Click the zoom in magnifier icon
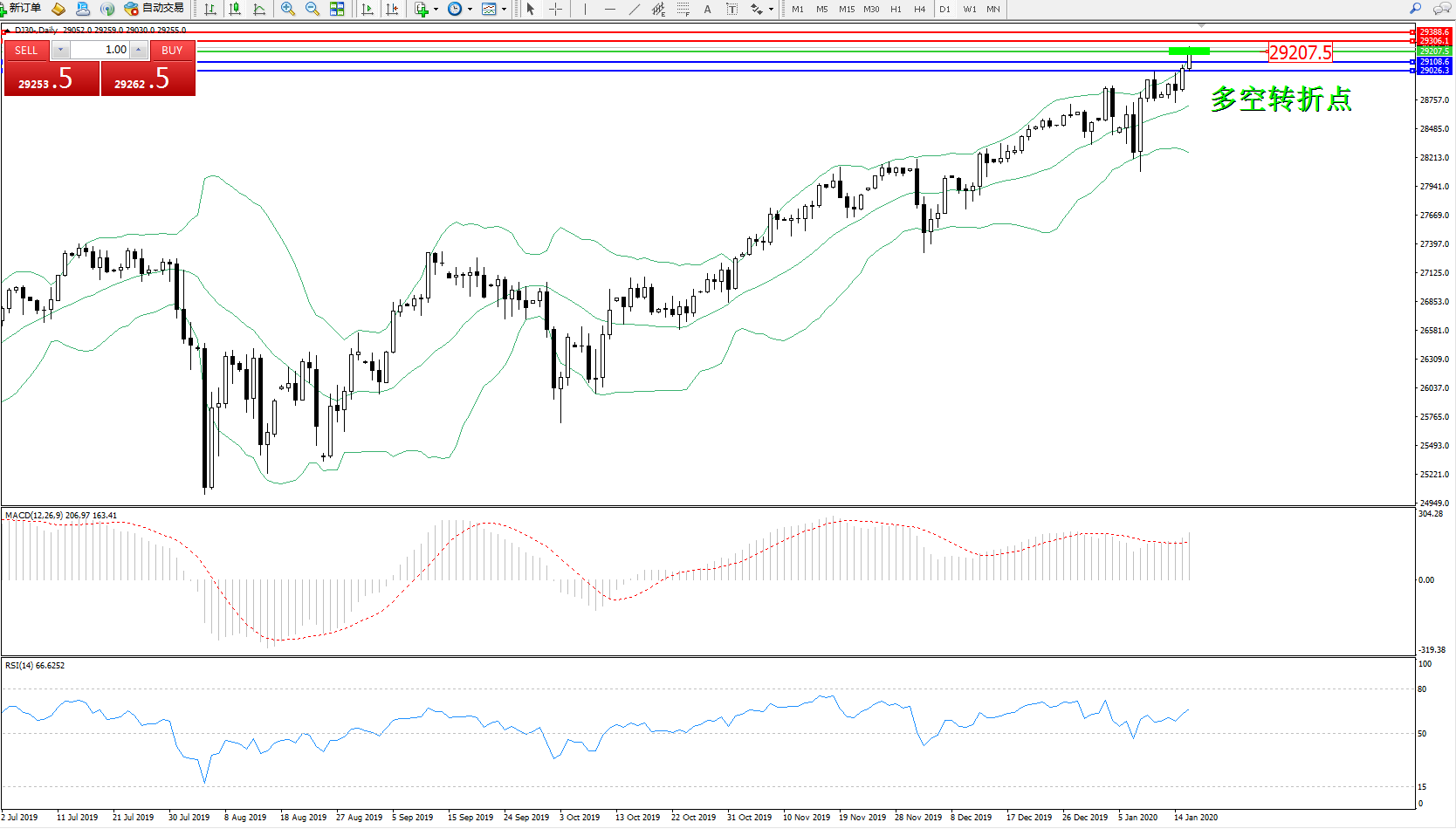 (x=287, y=9)
